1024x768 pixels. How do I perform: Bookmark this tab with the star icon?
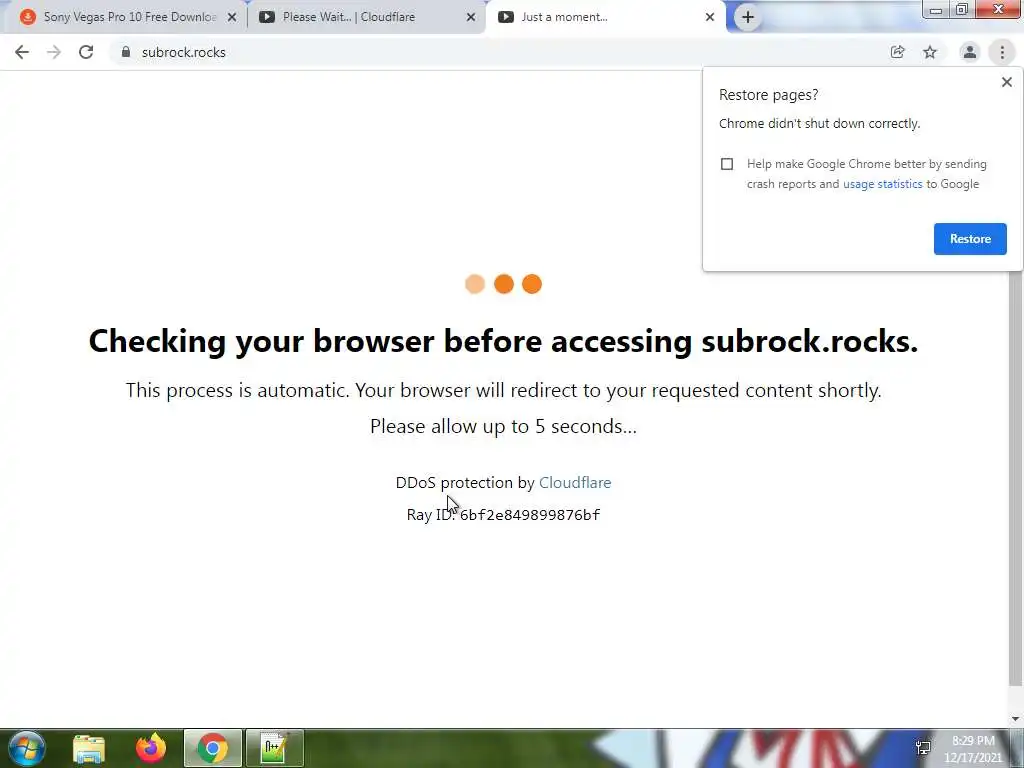coord(930,52)
